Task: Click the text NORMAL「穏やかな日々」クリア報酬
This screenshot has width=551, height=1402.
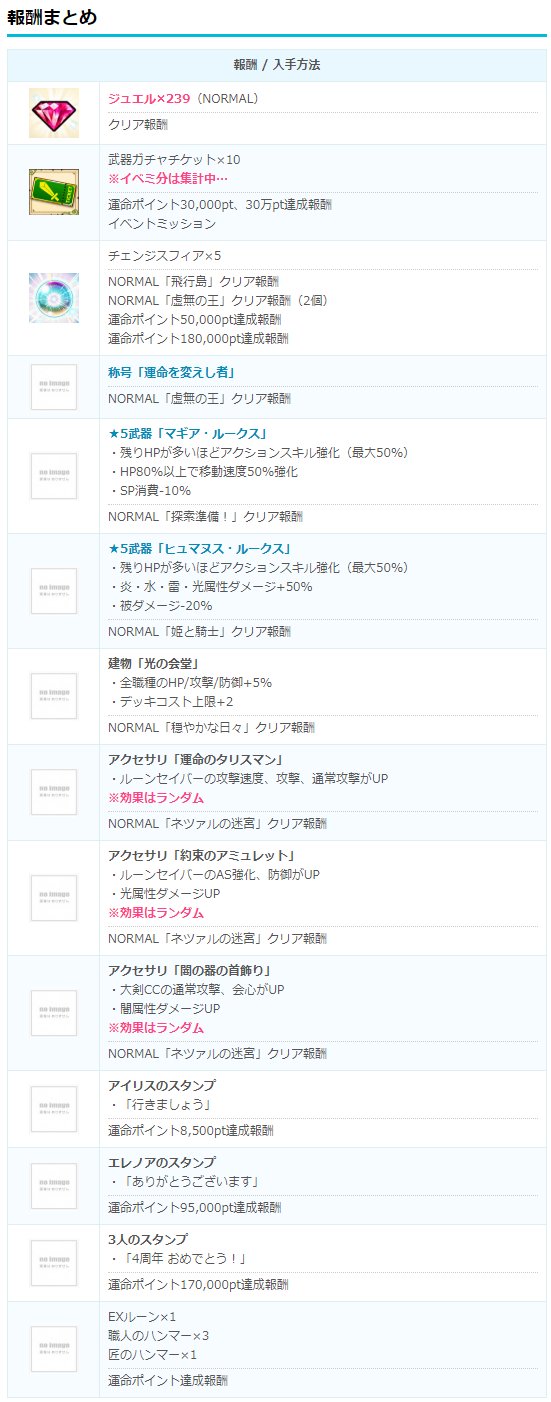Action: coord(211,728)
